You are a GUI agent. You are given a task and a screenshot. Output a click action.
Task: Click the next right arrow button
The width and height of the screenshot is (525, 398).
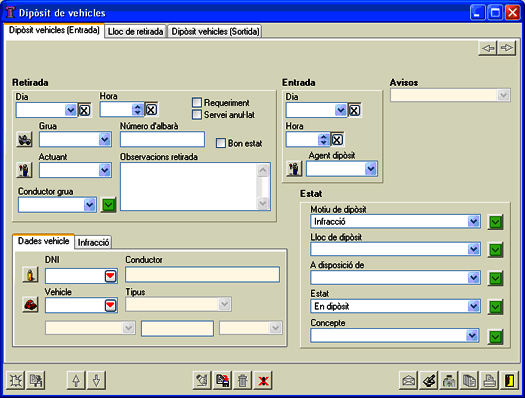pyautogui.click(x=506, y=48)
